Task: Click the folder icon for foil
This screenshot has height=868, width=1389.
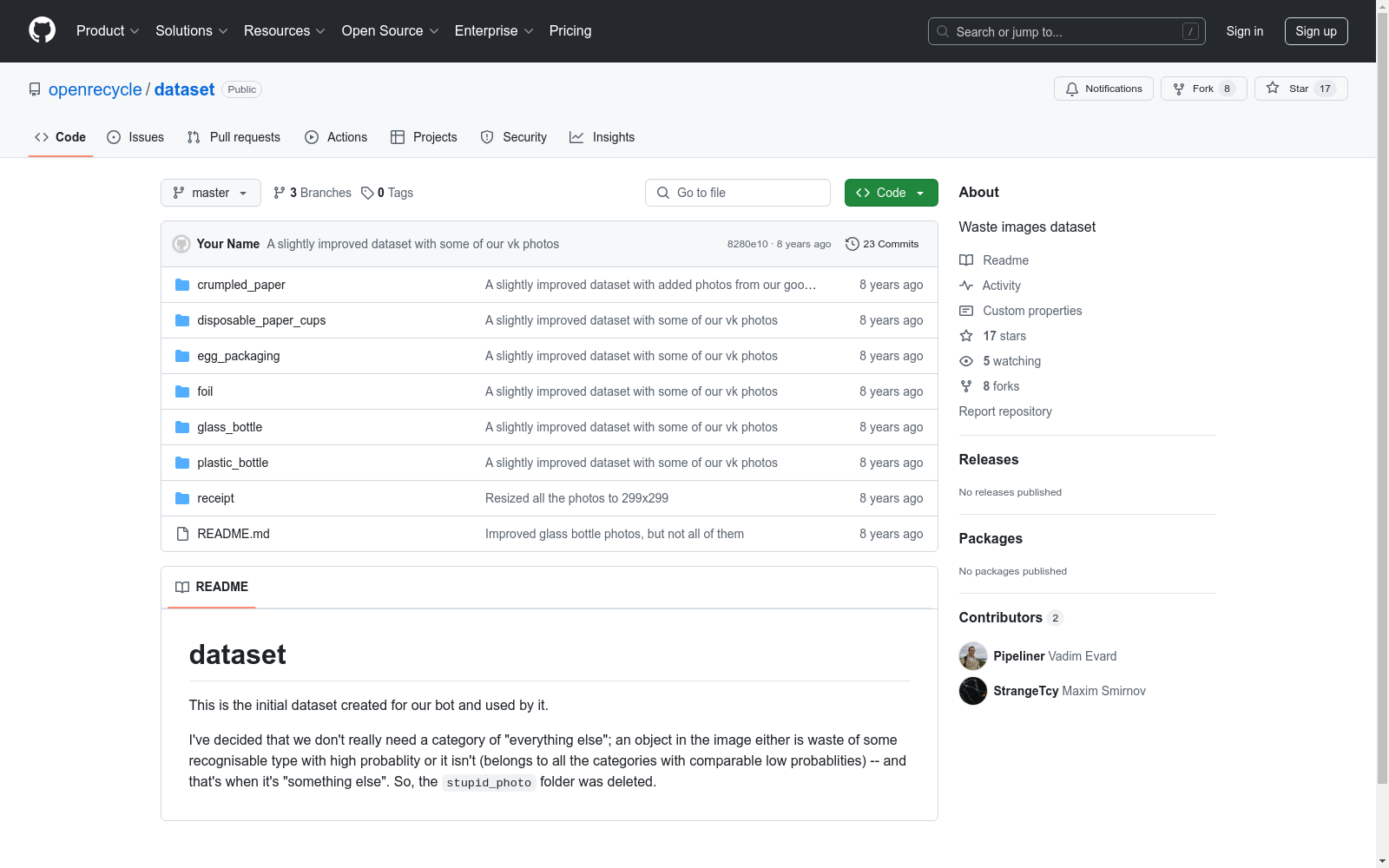Action: click(x=182, y=391)
